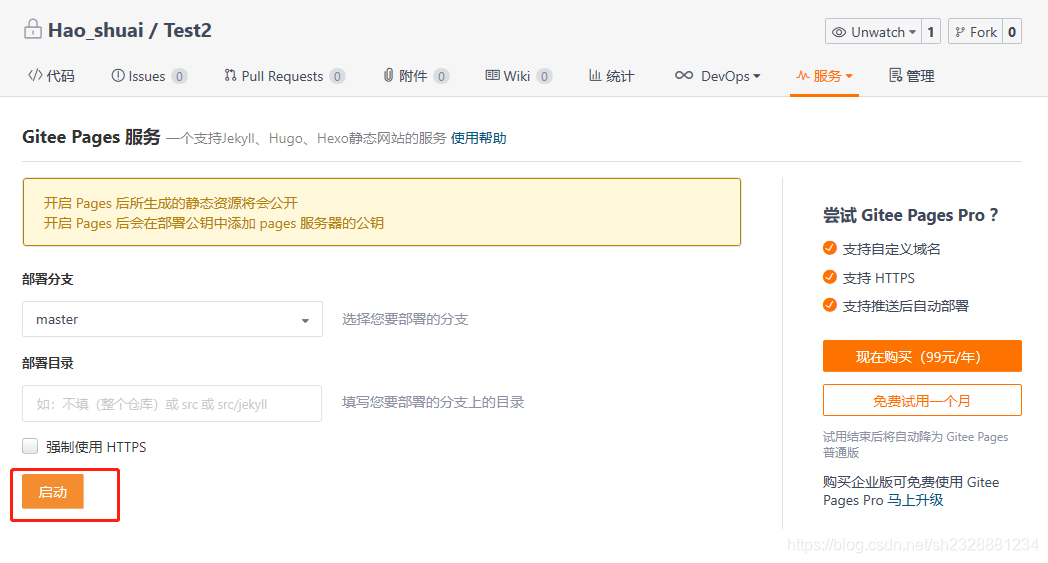The width and height of the screenshot is (1048, 563).
Task: Click the 开启 Pages 后所生成的静态资源将会公开 notice
Action: (x=170, y=203)
